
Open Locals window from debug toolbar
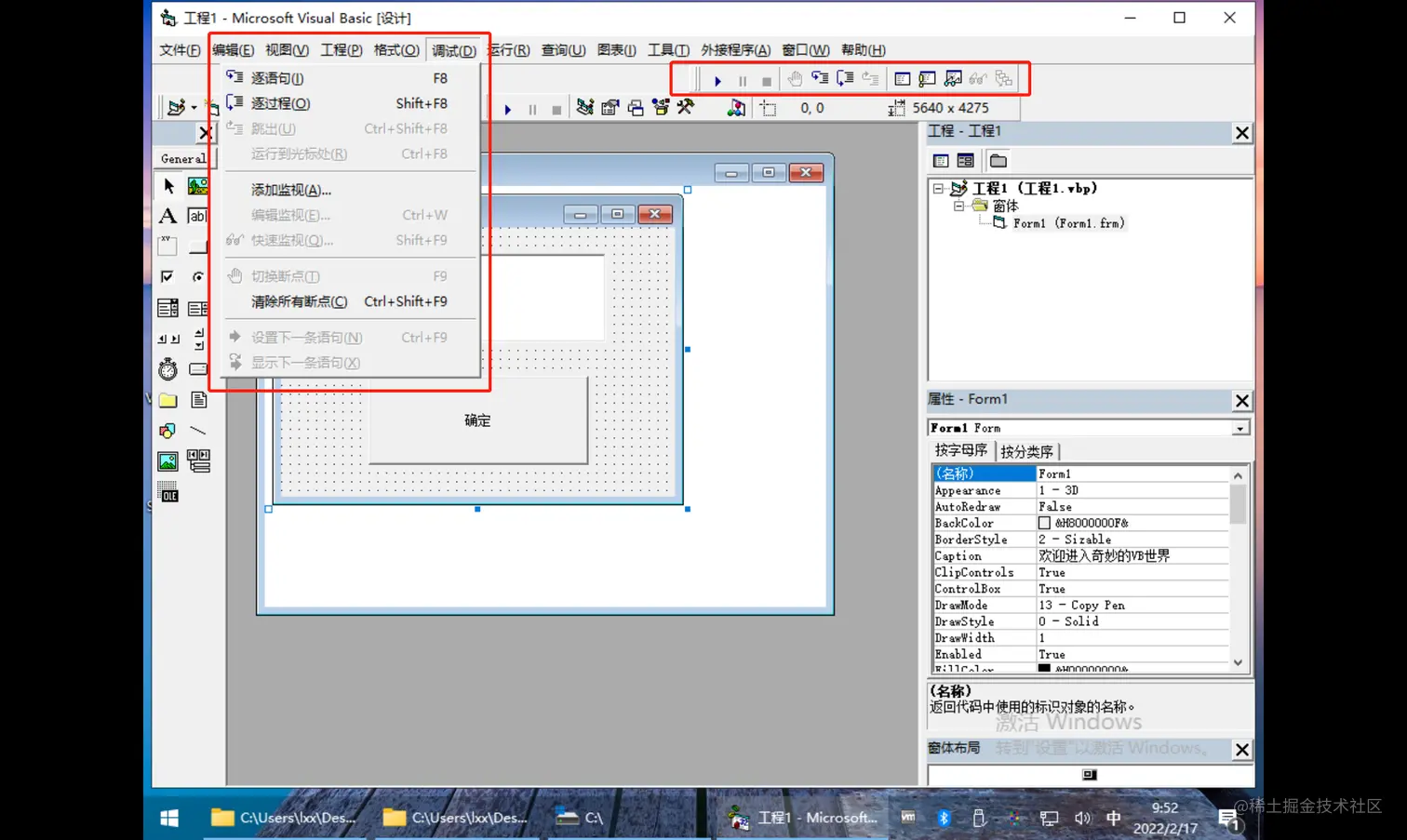(x=902, y=79)
